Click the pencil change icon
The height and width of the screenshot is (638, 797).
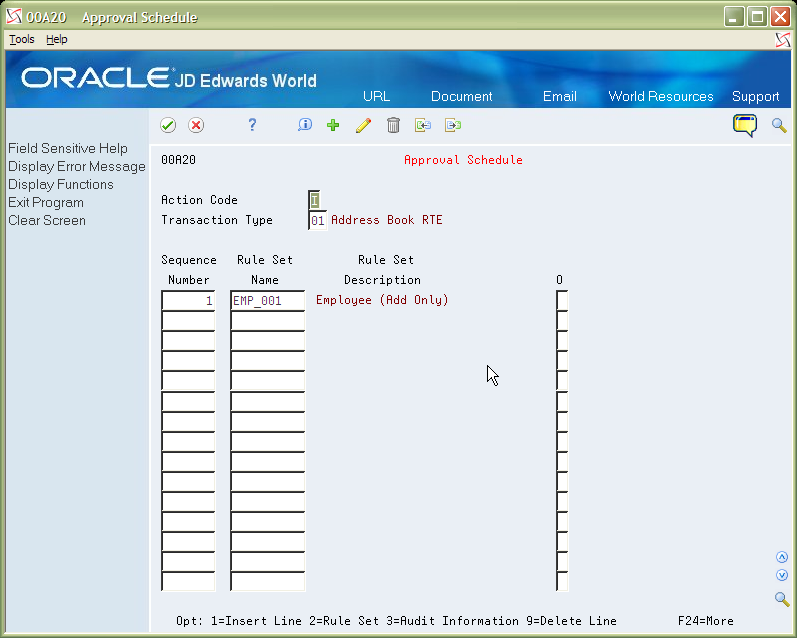[363, 125]
